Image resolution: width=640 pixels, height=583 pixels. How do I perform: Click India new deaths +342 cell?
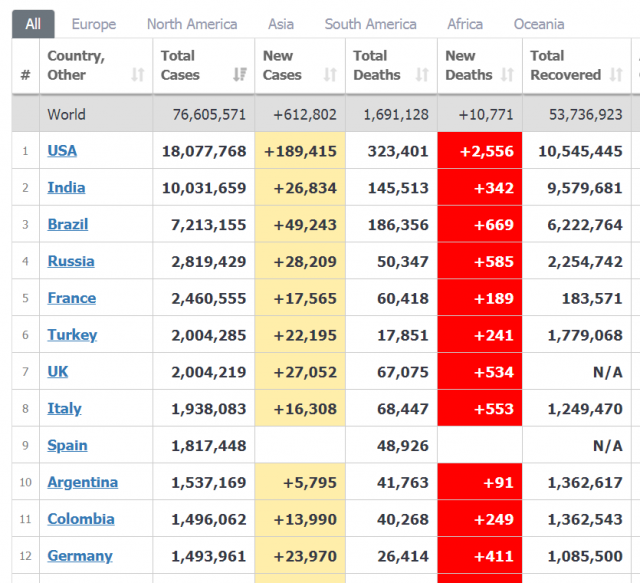480,187
